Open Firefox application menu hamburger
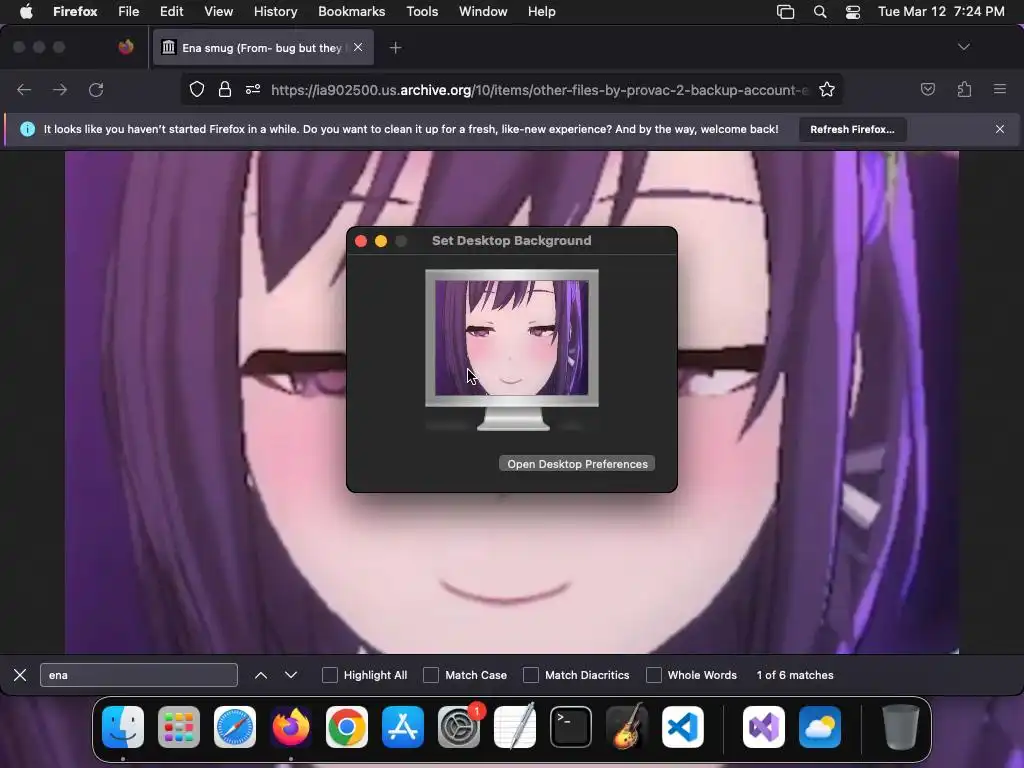 (1000, 89)
